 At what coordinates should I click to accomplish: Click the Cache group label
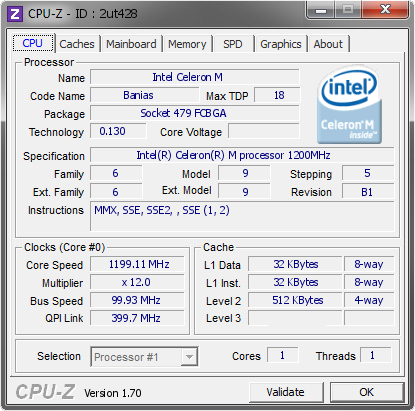click(x=218, y=247)
